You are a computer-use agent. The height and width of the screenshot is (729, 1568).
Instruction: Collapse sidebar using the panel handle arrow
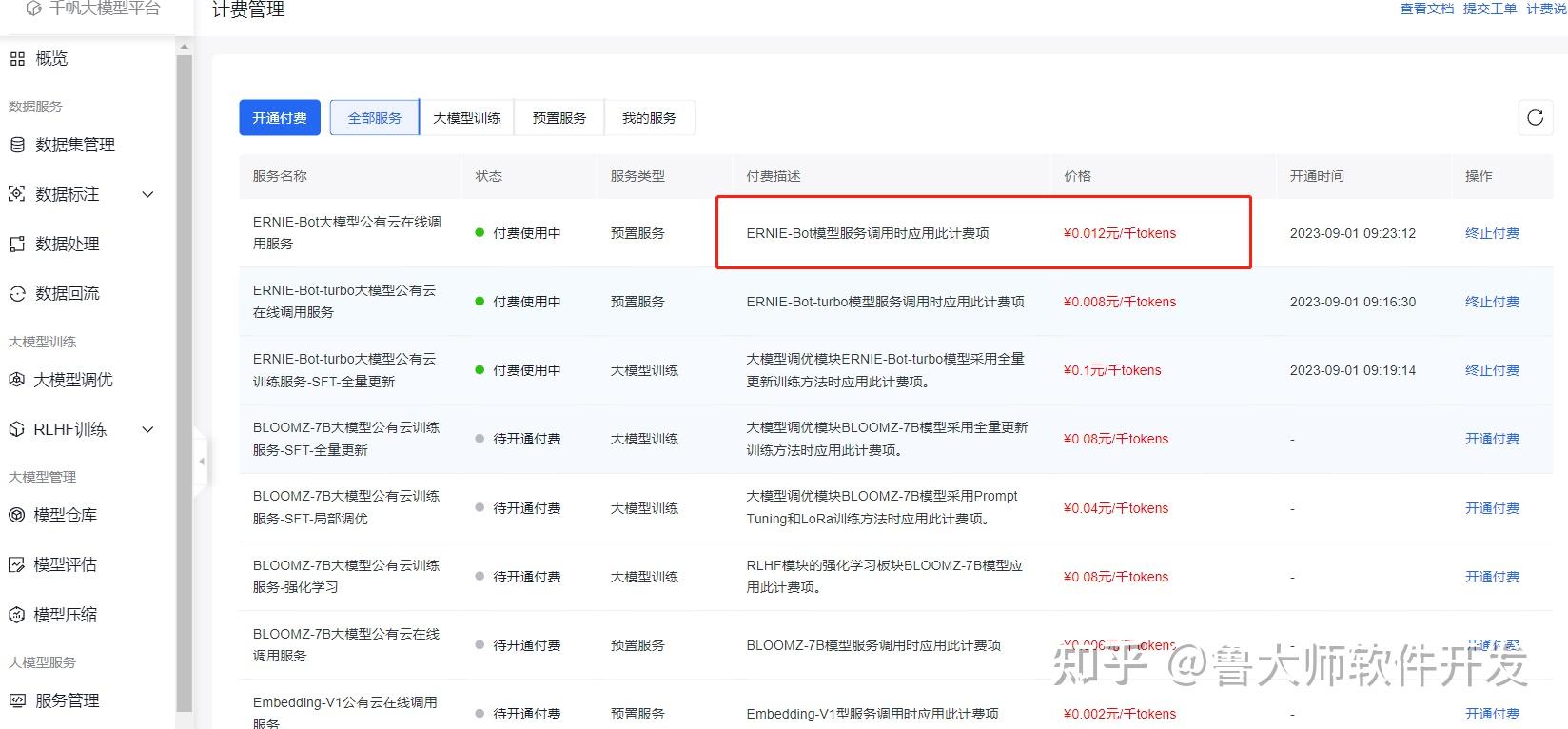click(201, 462)
